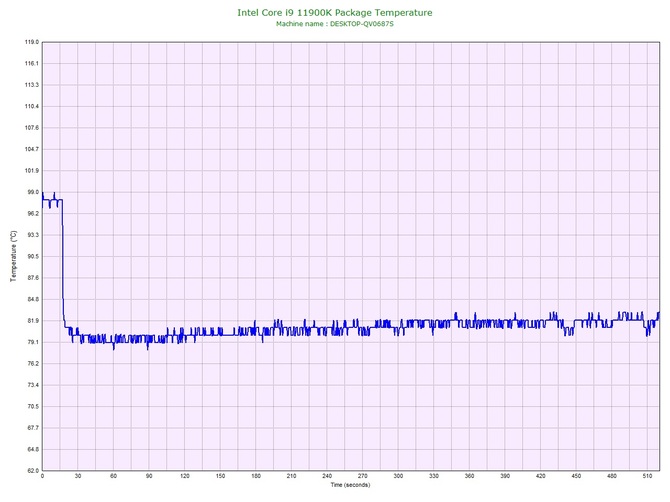Click the 510 seconds tick label
Viewport: 670px width, 502px height.
(647, 476)
